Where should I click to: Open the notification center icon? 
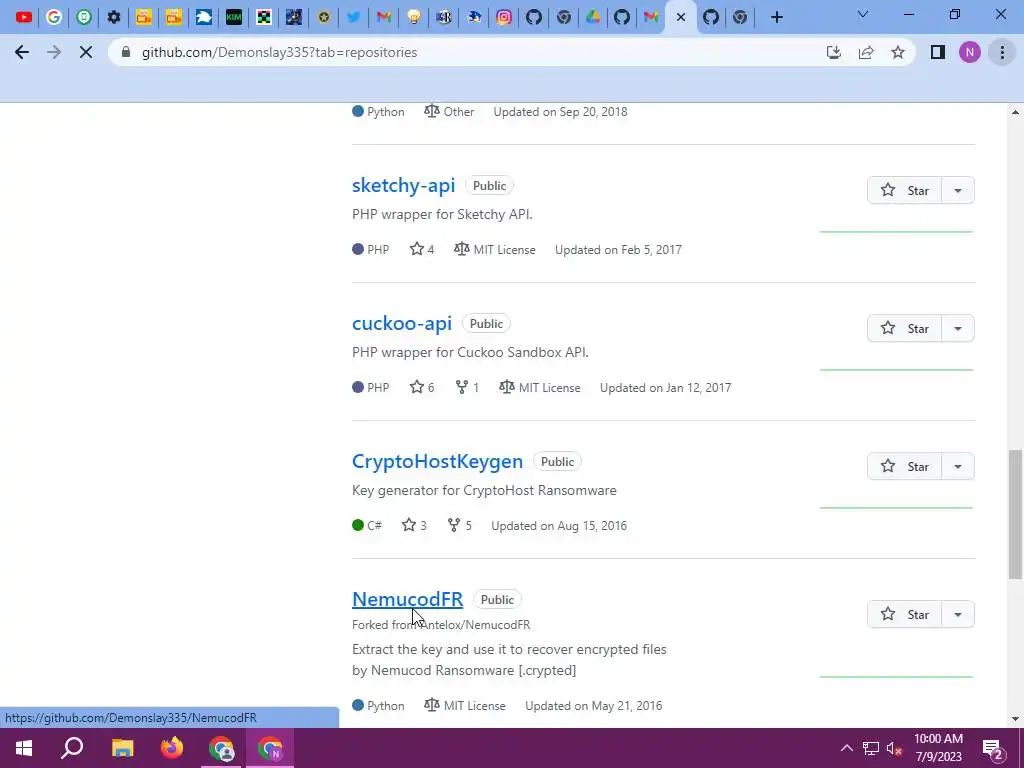993,748
